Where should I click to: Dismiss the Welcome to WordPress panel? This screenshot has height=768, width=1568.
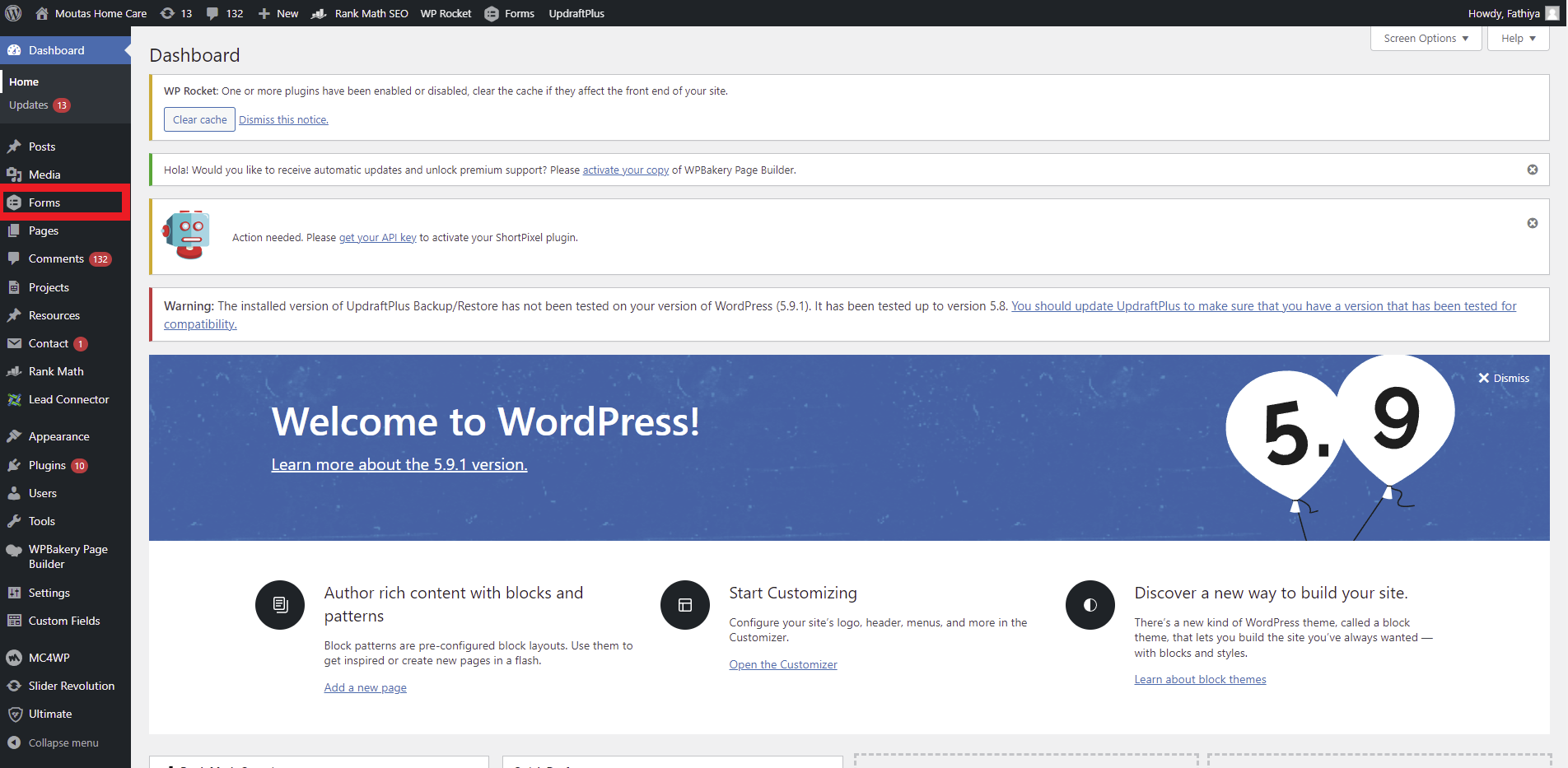1503,378
